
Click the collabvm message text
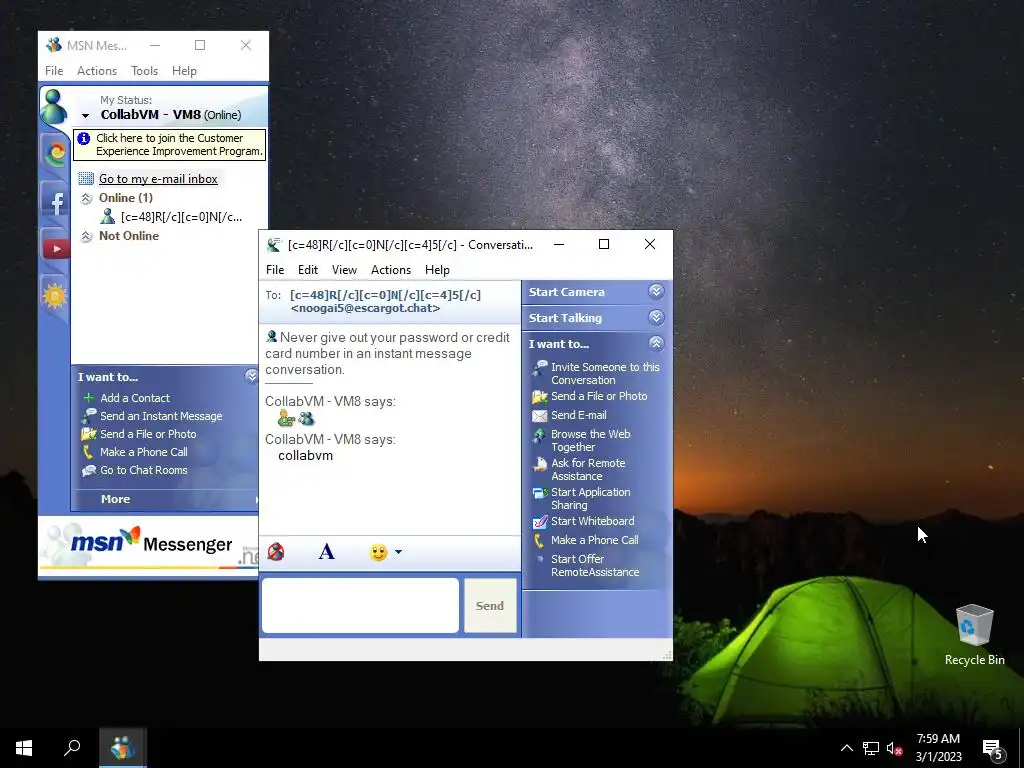[x=305, y=456]
